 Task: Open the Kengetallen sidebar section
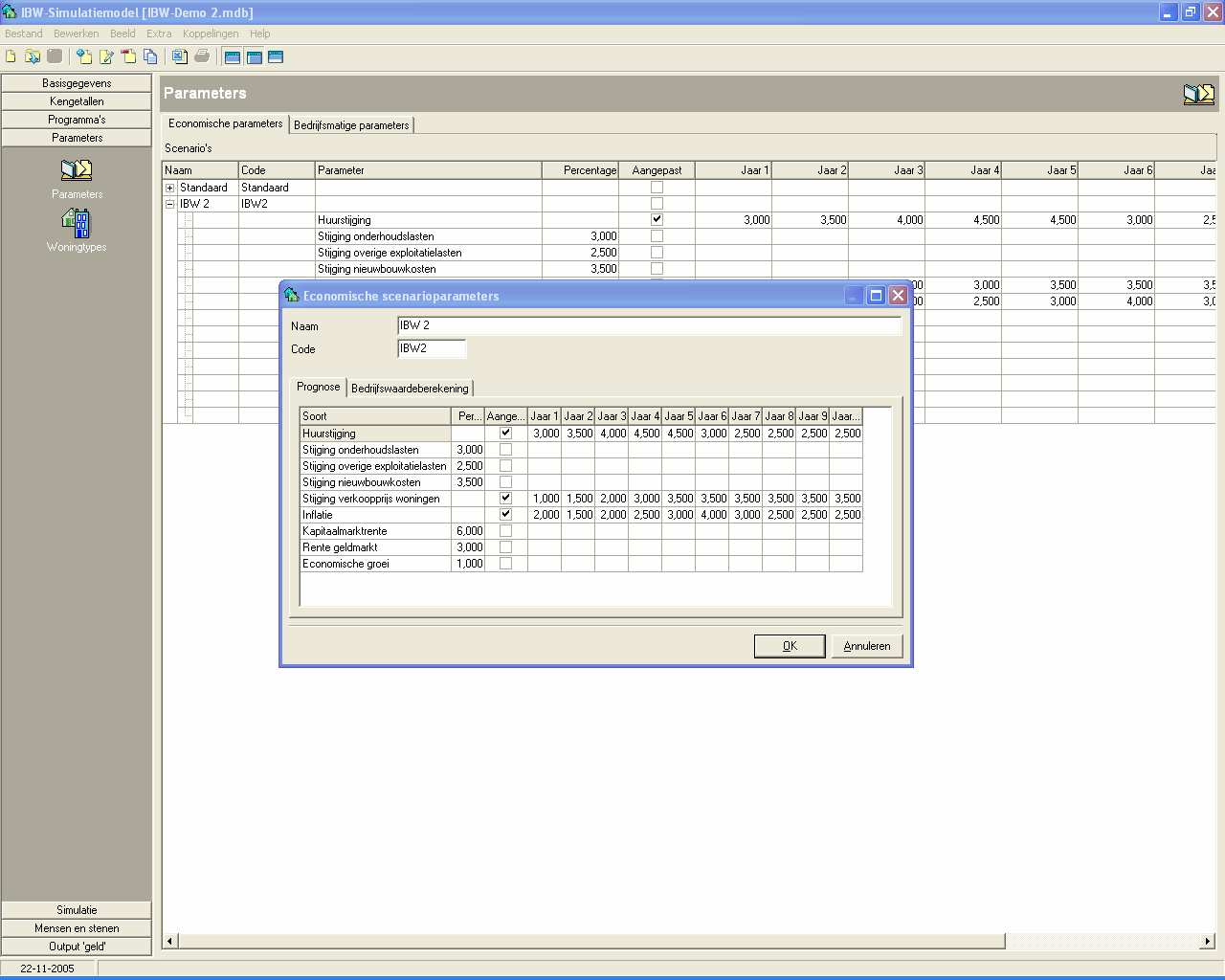77,101
